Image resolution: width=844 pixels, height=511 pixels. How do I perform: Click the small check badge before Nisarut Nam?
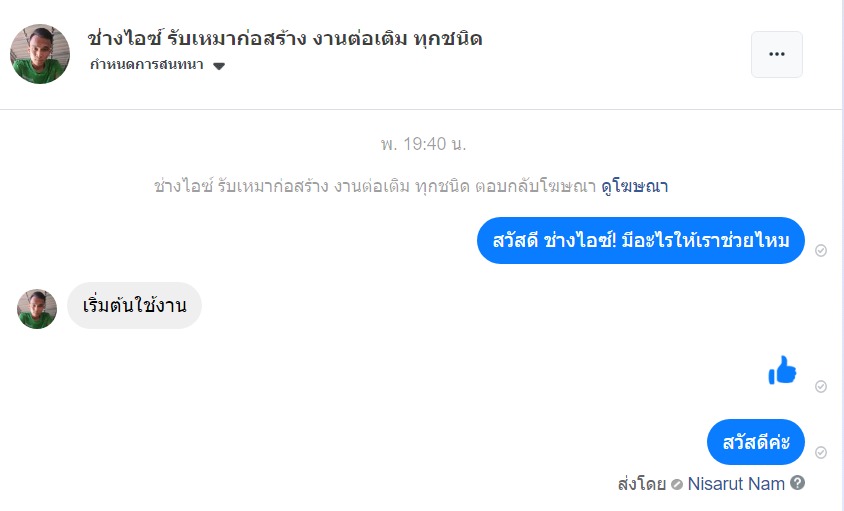tap(677, 484)
